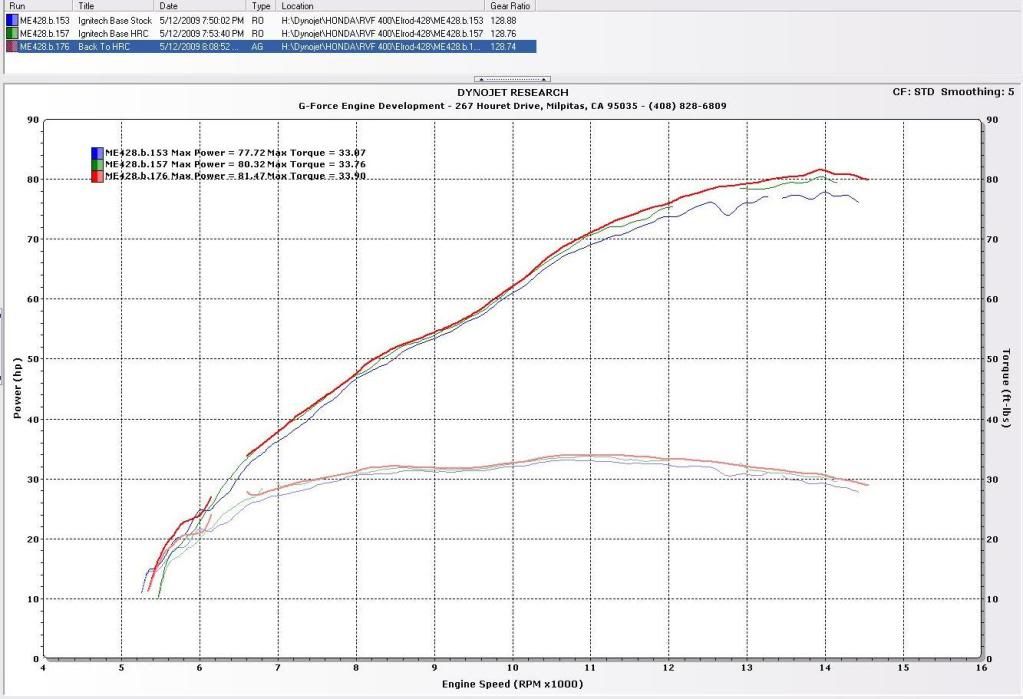Click type 'AG' of run ME428.b.176
Screen dimensions: 1023x699
pos(257,46)
